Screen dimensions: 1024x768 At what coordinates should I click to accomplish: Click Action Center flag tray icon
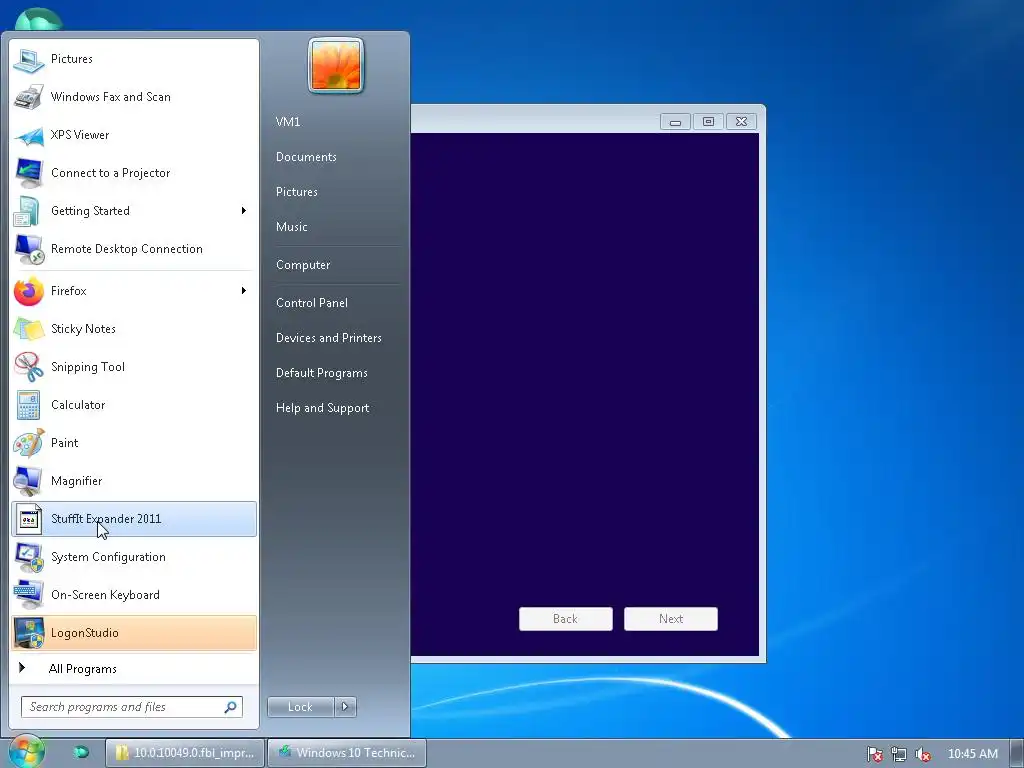[874, 754]
